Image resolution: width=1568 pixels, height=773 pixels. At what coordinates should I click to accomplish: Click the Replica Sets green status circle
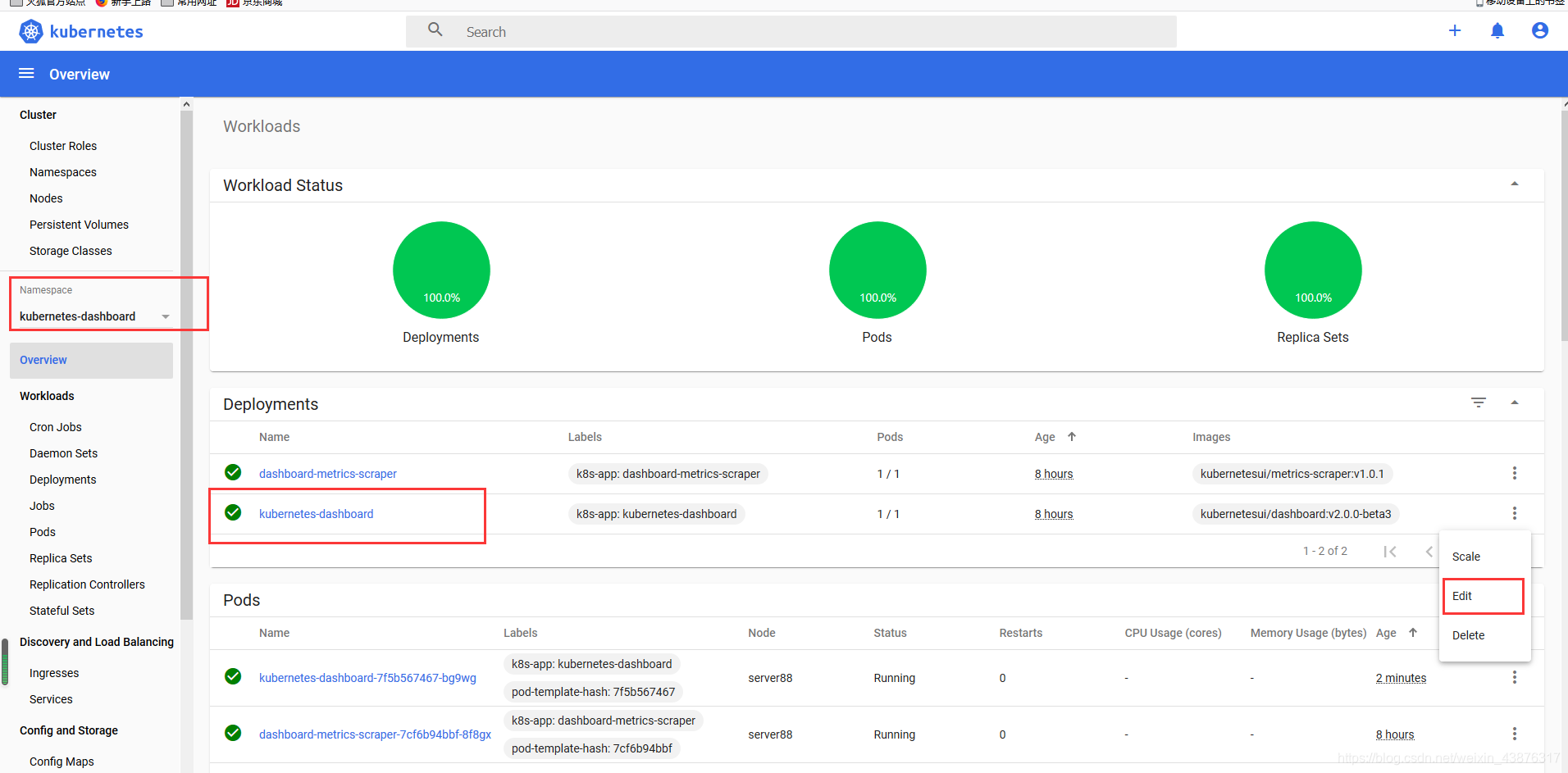1313,270
